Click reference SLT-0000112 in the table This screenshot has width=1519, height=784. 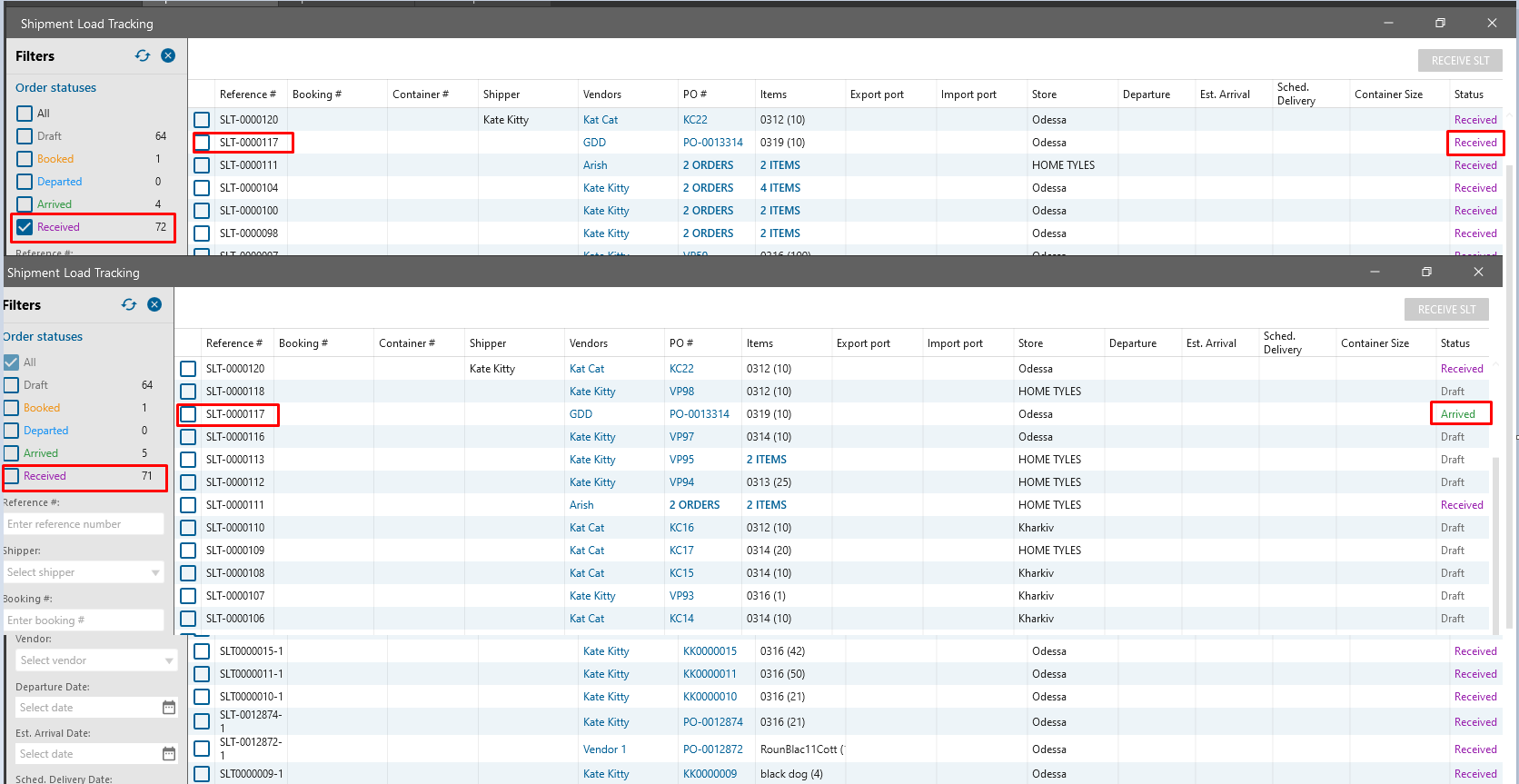coord(235,482)
